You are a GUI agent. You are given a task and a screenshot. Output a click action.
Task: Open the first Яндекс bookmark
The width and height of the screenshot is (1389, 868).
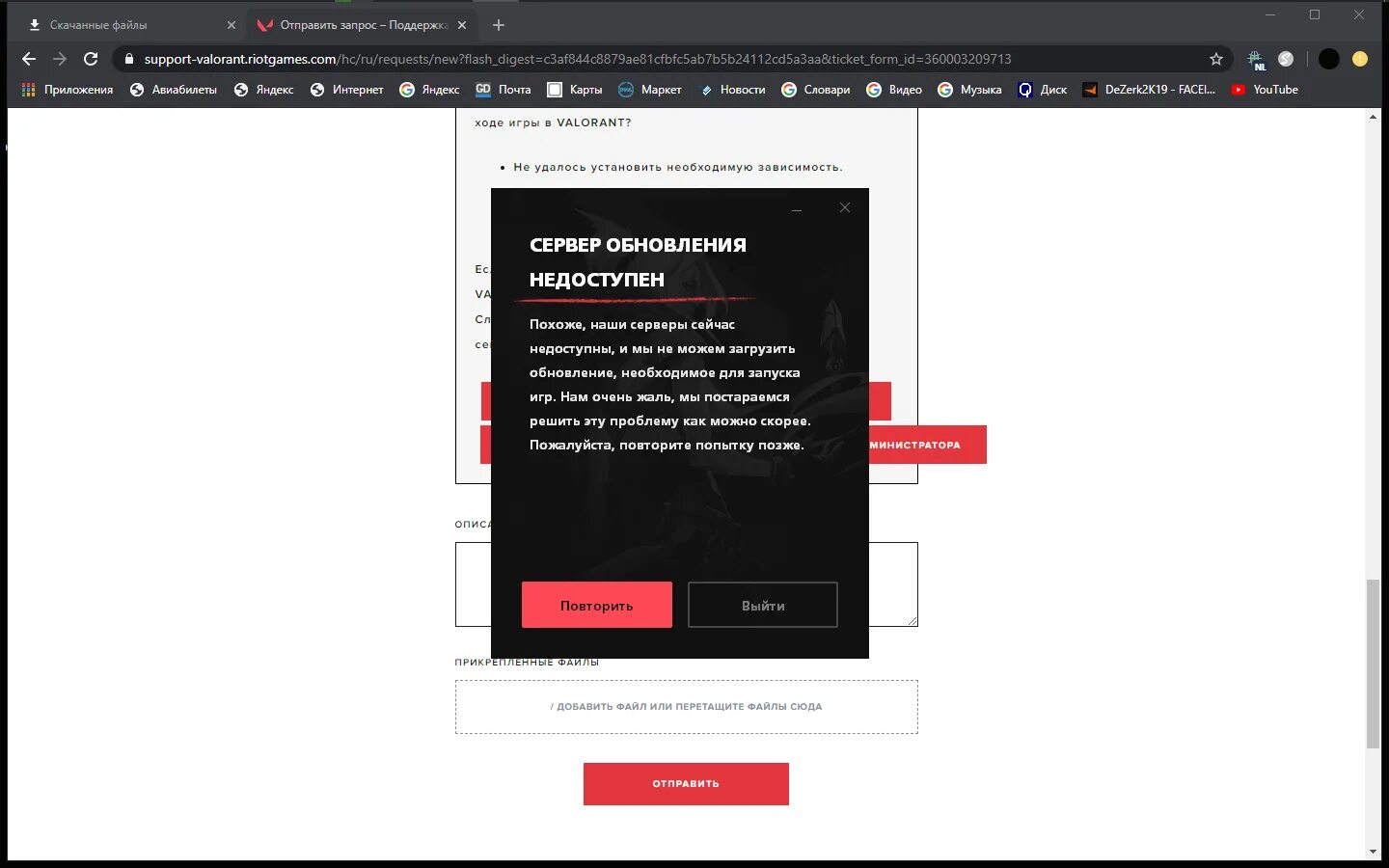tap(263, 90)
